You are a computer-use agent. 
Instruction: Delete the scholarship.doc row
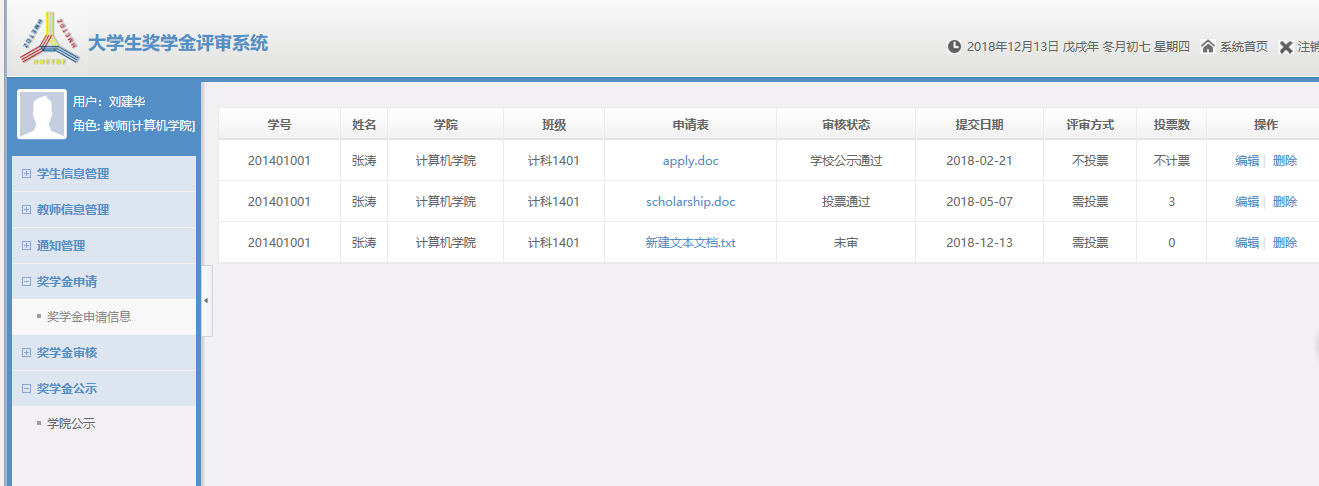click(x=1285, y=201)
